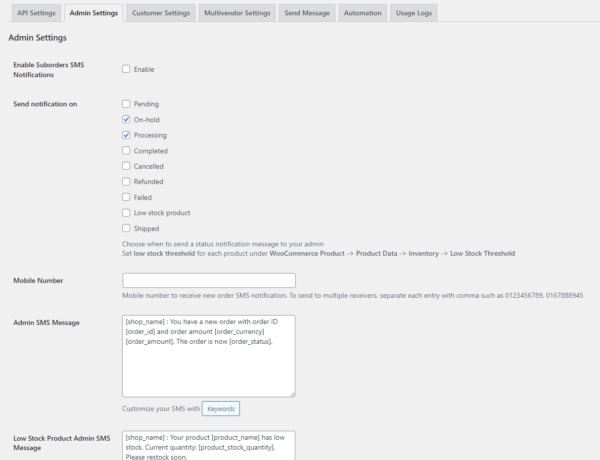Image resolution: width=600 pixels, height=460 pixels.
Task: Click the Mobile Number input field
Action: (208, 280)
